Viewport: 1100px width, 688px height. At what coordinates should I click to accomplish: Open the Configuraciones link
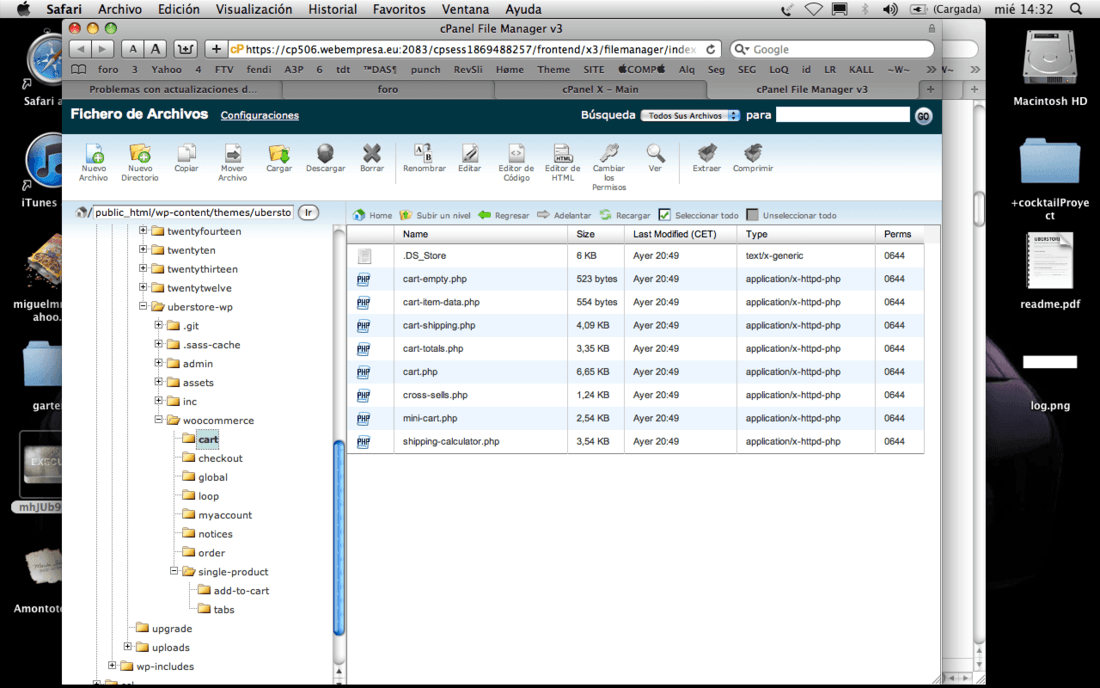coord(260,115)
